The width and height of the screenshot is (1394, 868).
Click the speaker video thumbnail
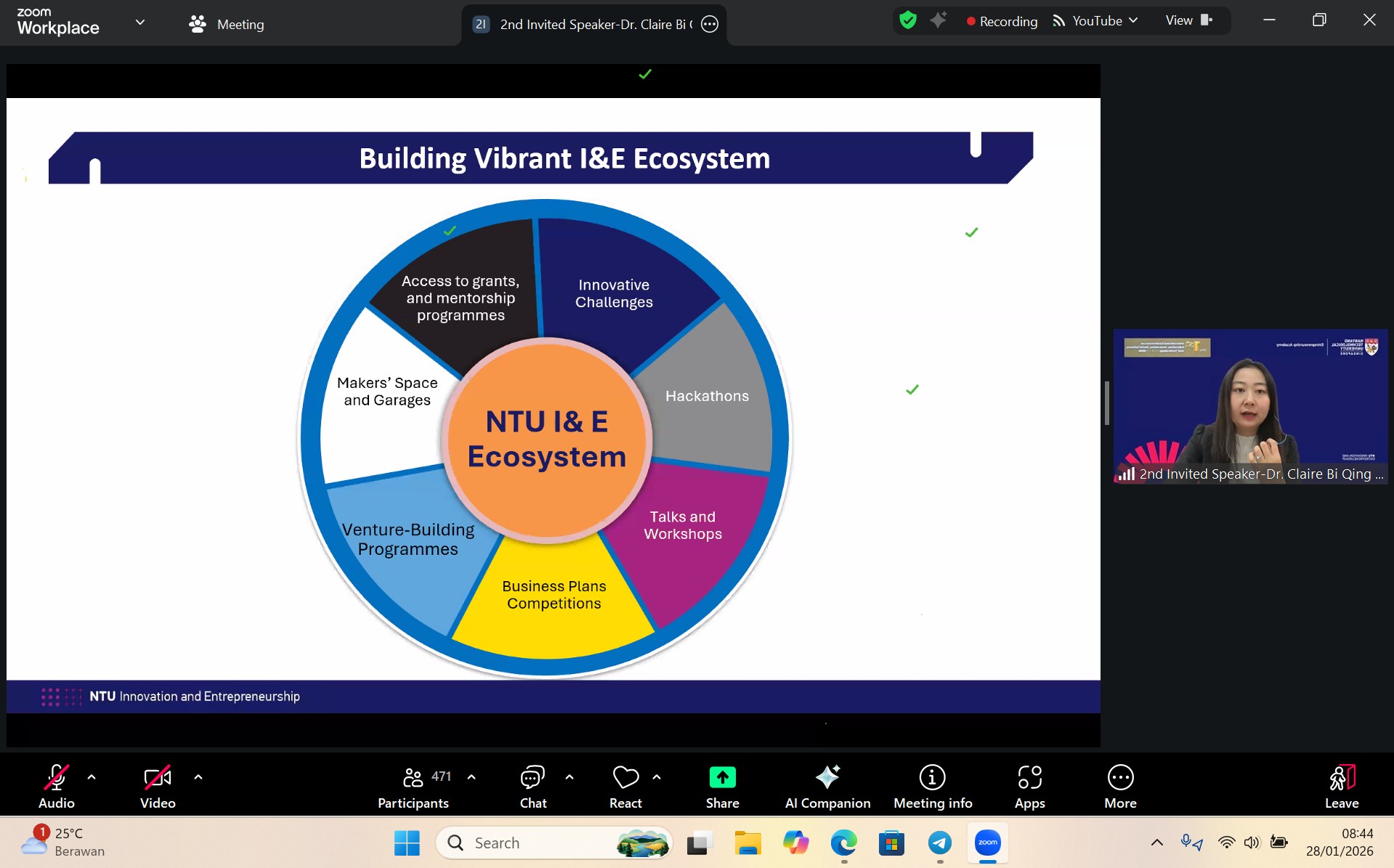pos(1250,405)
